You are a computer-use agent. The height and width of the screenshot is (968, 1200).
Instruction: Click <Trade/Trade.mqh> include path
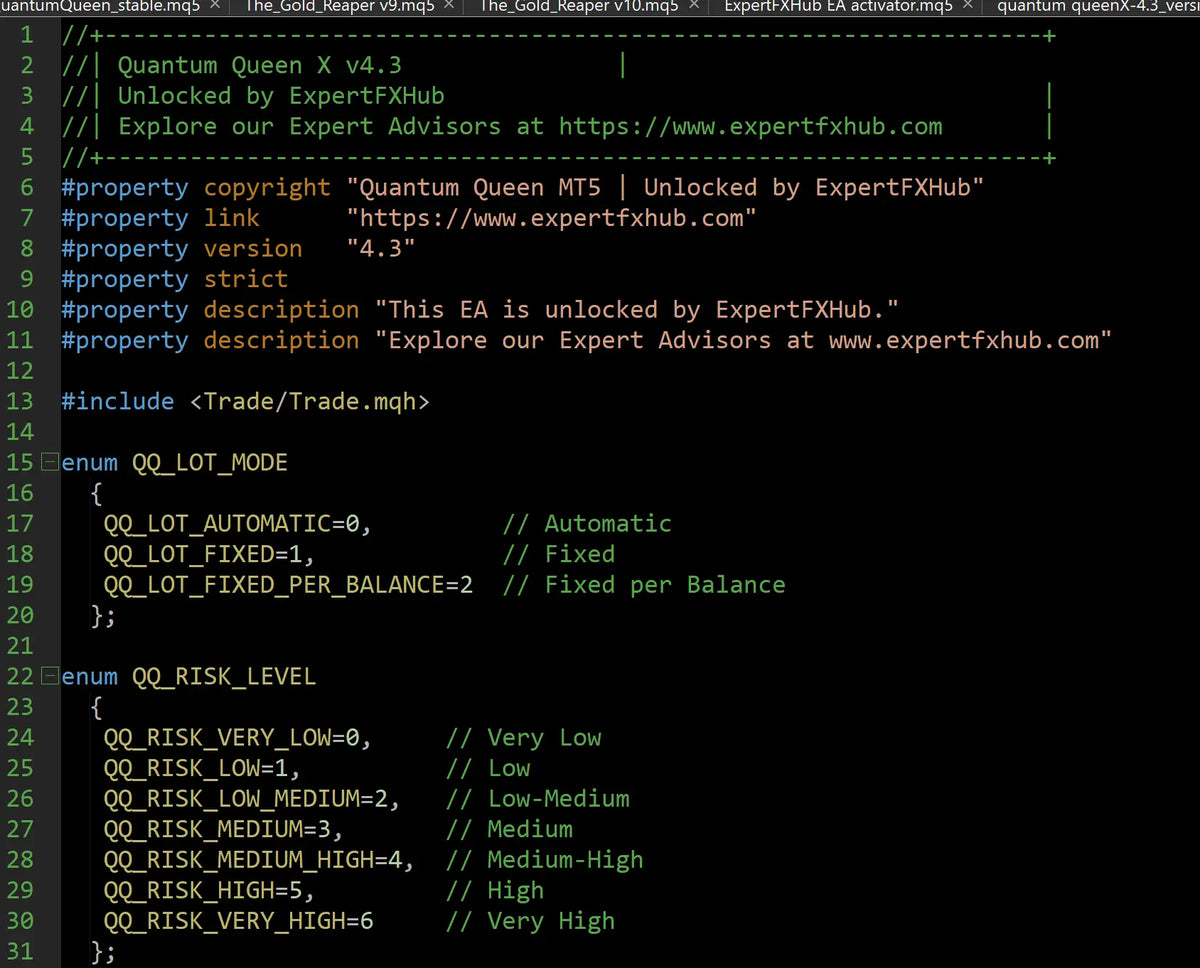310,402
